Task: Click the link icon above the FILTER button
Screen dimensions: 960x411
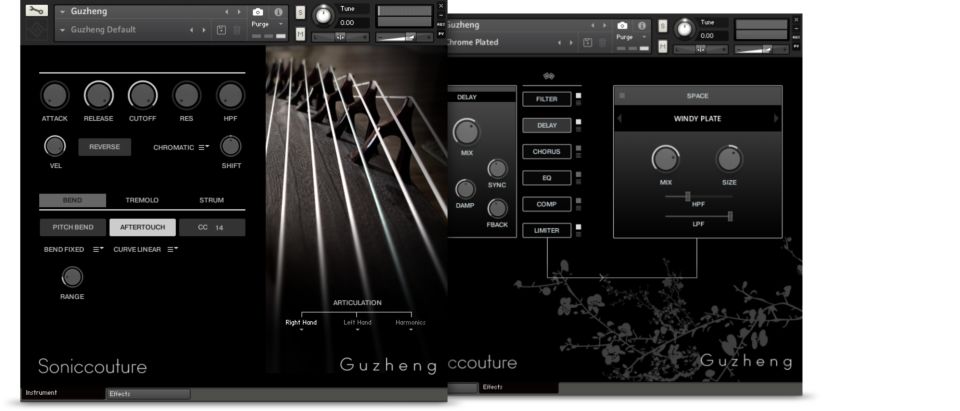Action: (548, 76)
